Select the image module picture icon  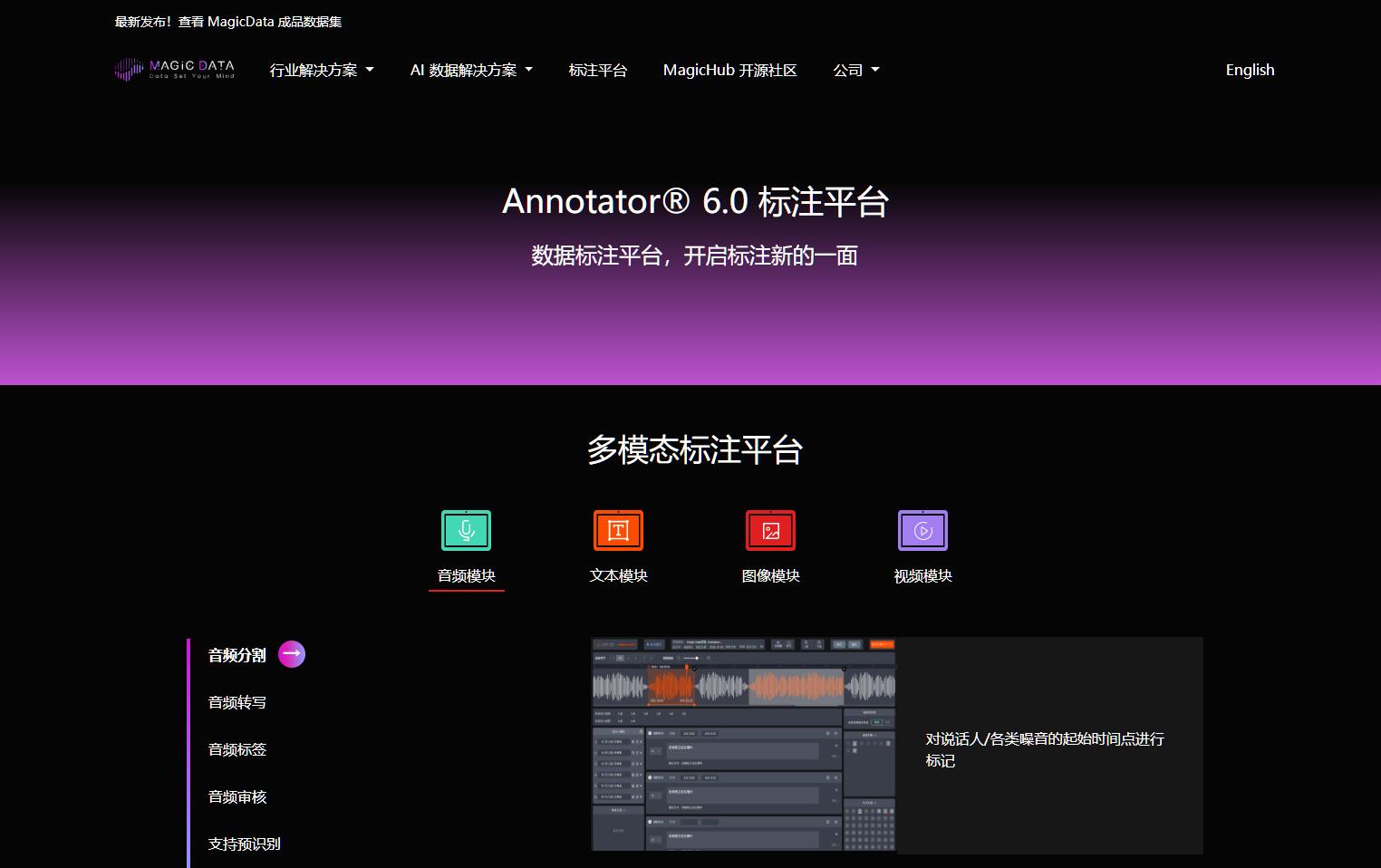tap(770, 530)
